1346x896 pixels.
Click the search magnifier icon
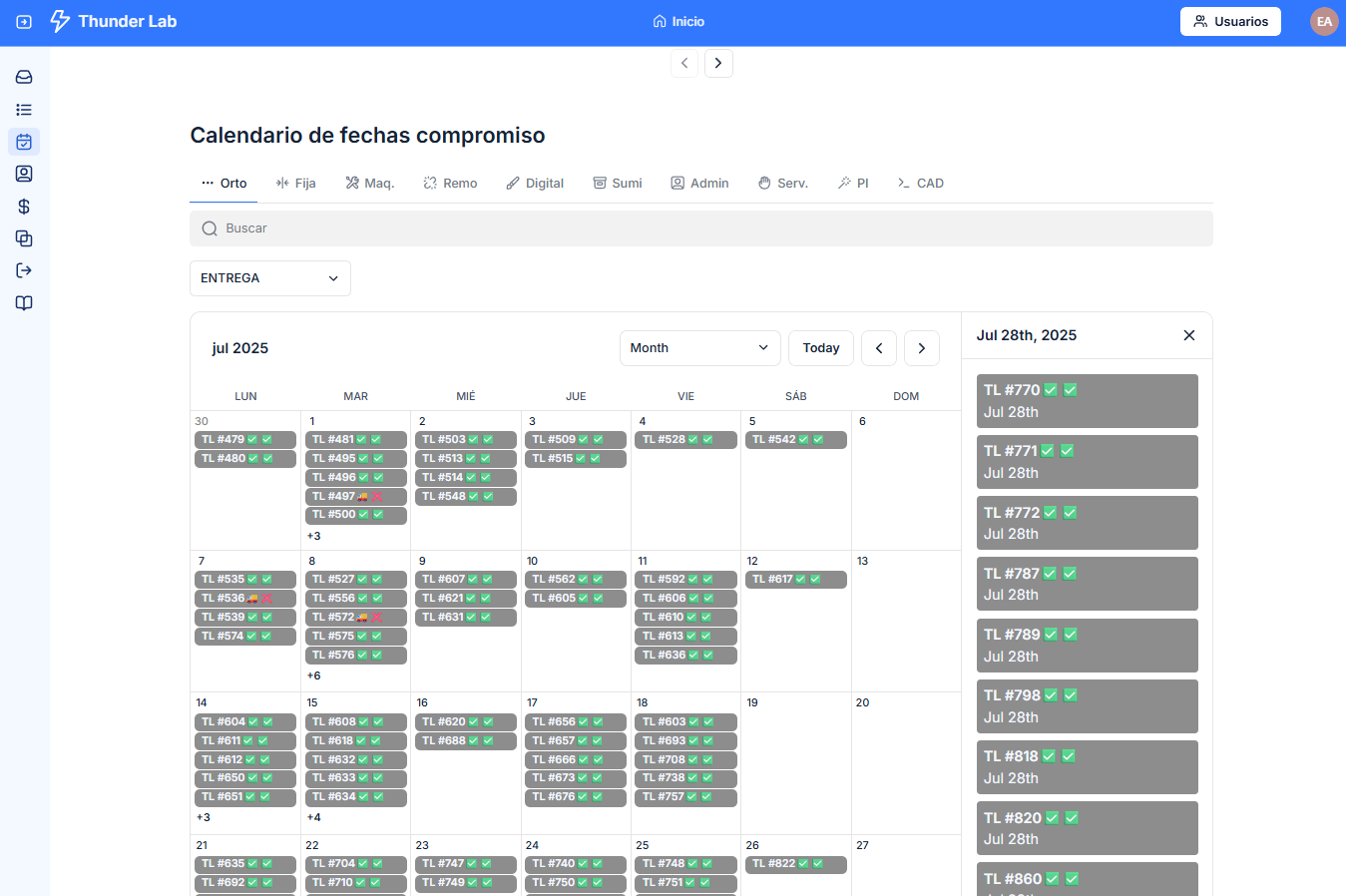point(210,228)
